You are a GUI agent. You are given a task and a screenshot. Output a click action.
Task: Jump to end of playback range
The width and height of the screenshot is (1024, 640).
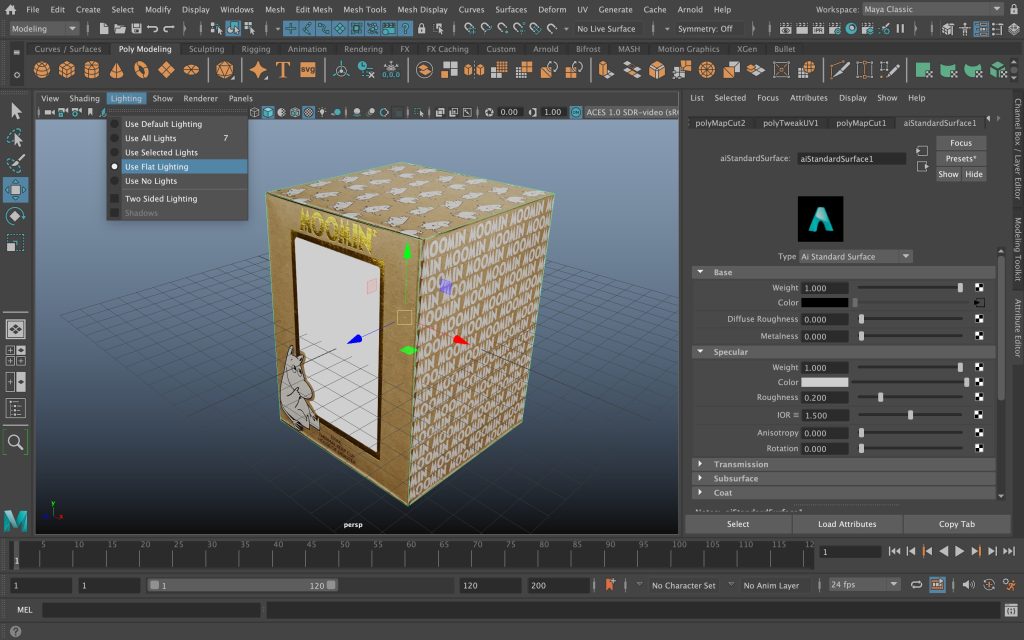coord(1009,552)
